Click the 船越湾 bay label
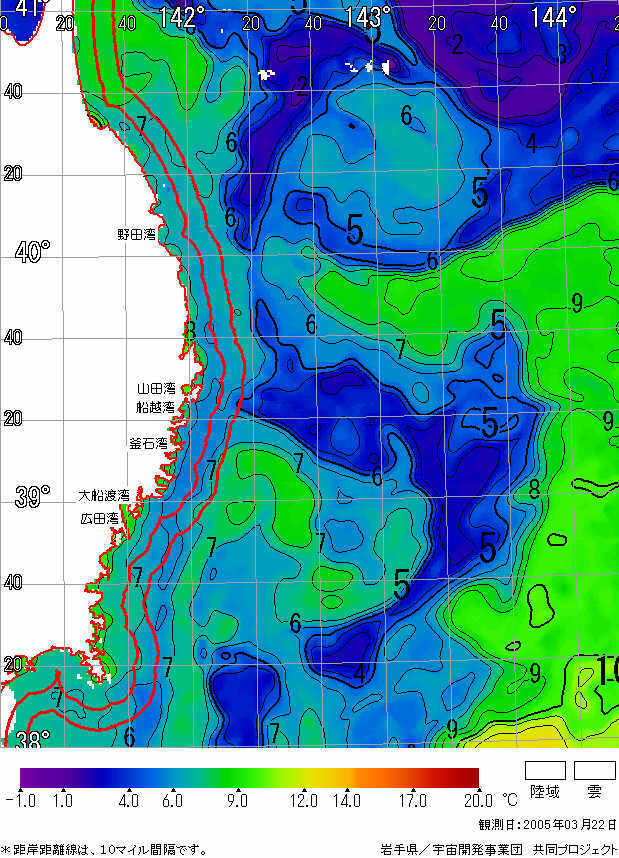 [155, 407]
